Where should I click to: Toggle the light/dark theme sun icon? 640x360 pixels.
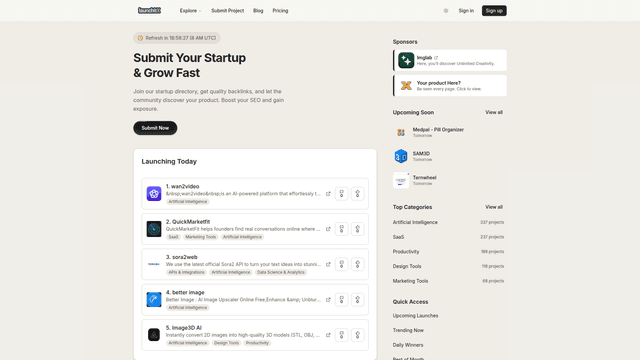[x=446, y=11]
